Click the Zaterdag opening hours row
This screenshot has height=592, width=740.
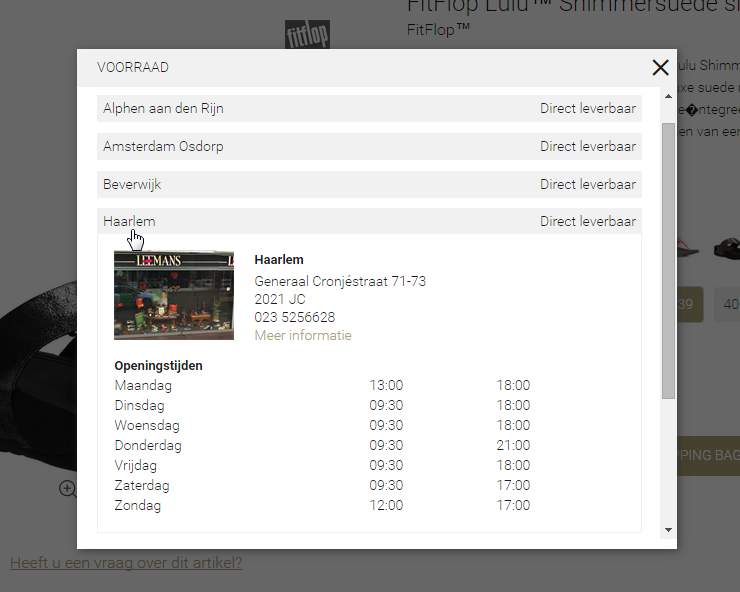(x=322, y=485)
